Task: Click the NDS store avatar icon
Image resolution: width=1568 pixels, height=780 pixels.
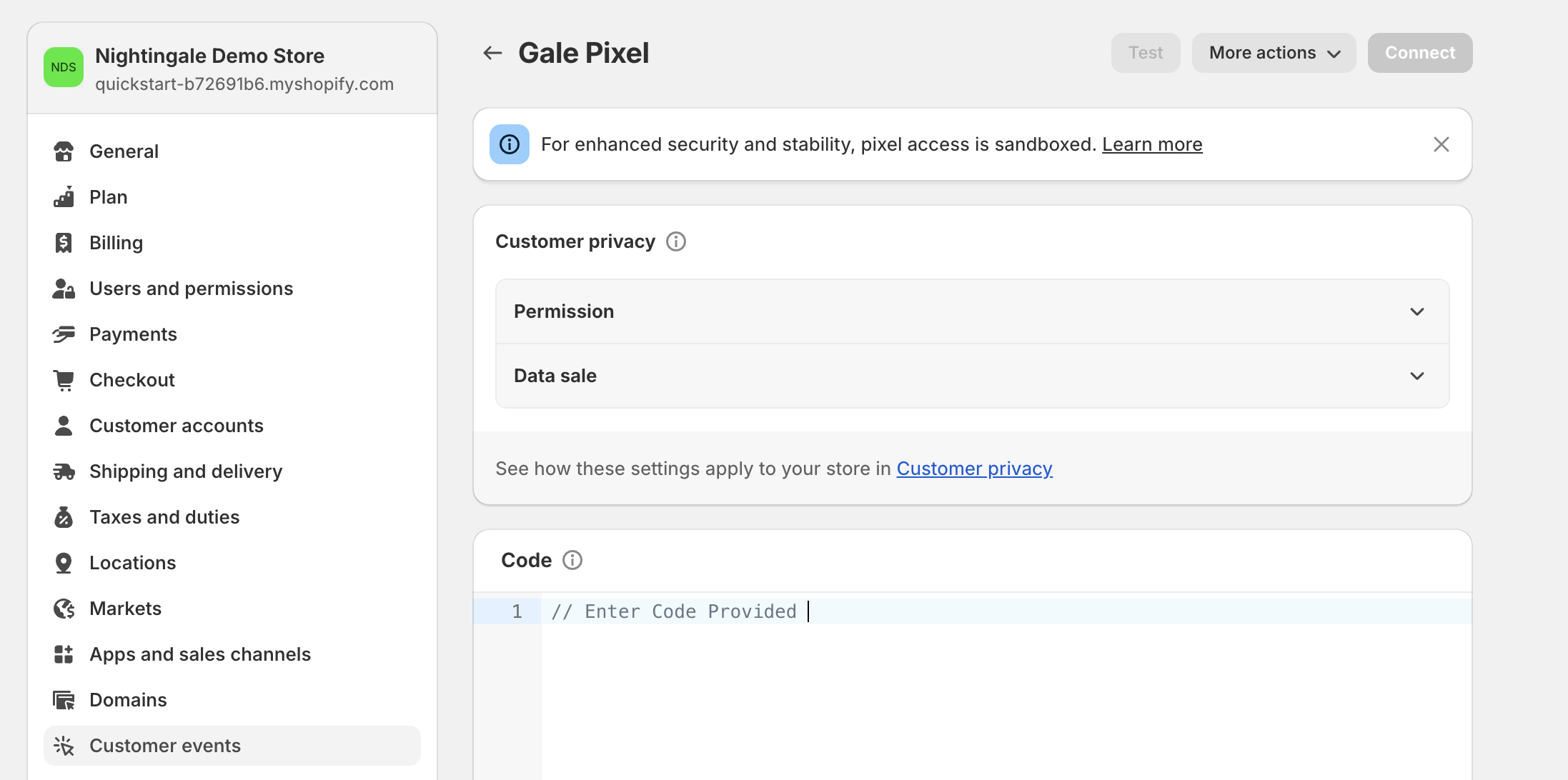Action: coord(64,67)
